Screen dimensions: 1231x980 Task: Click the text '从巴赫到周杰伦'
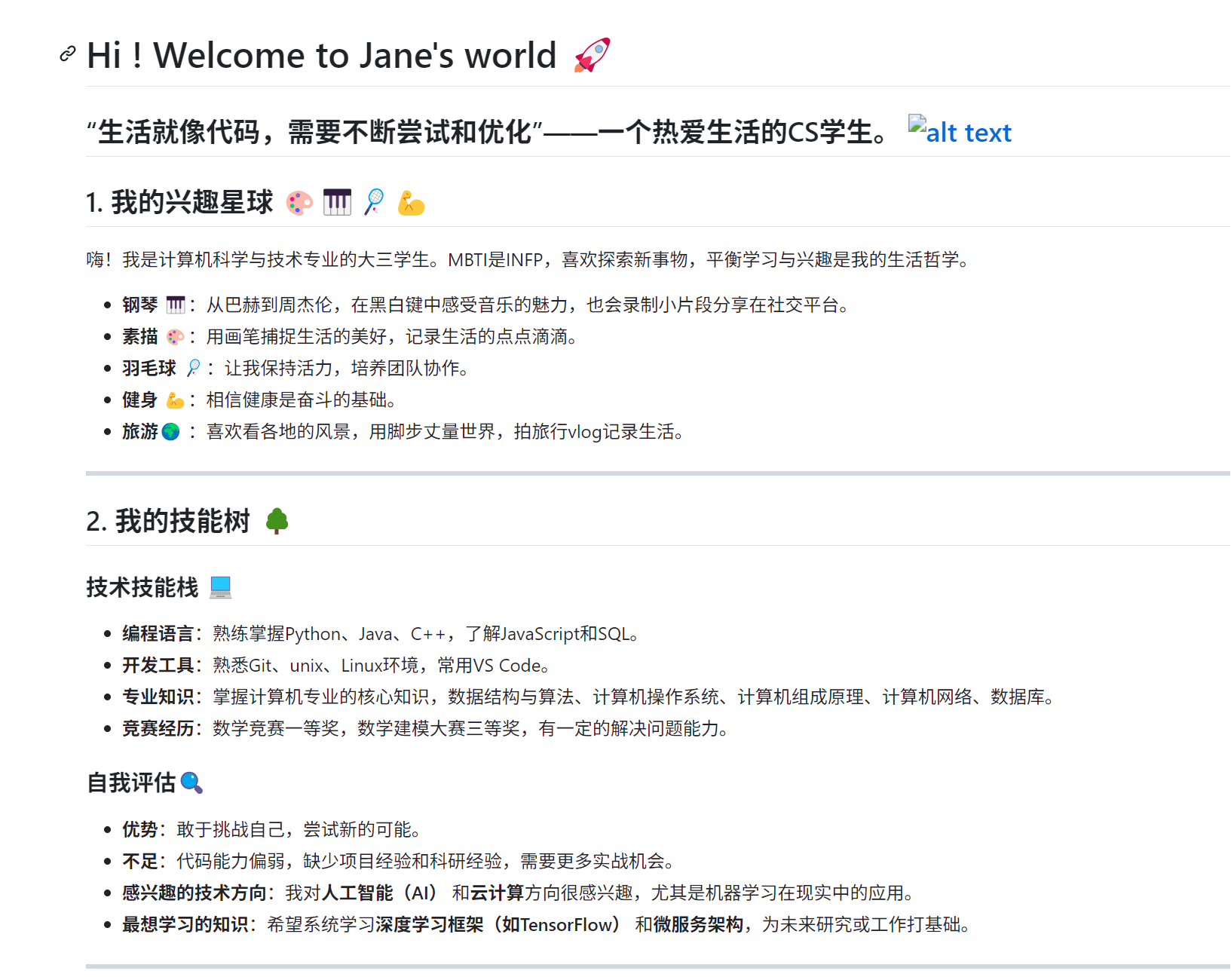pyautogui.click(x=270, y=305)
